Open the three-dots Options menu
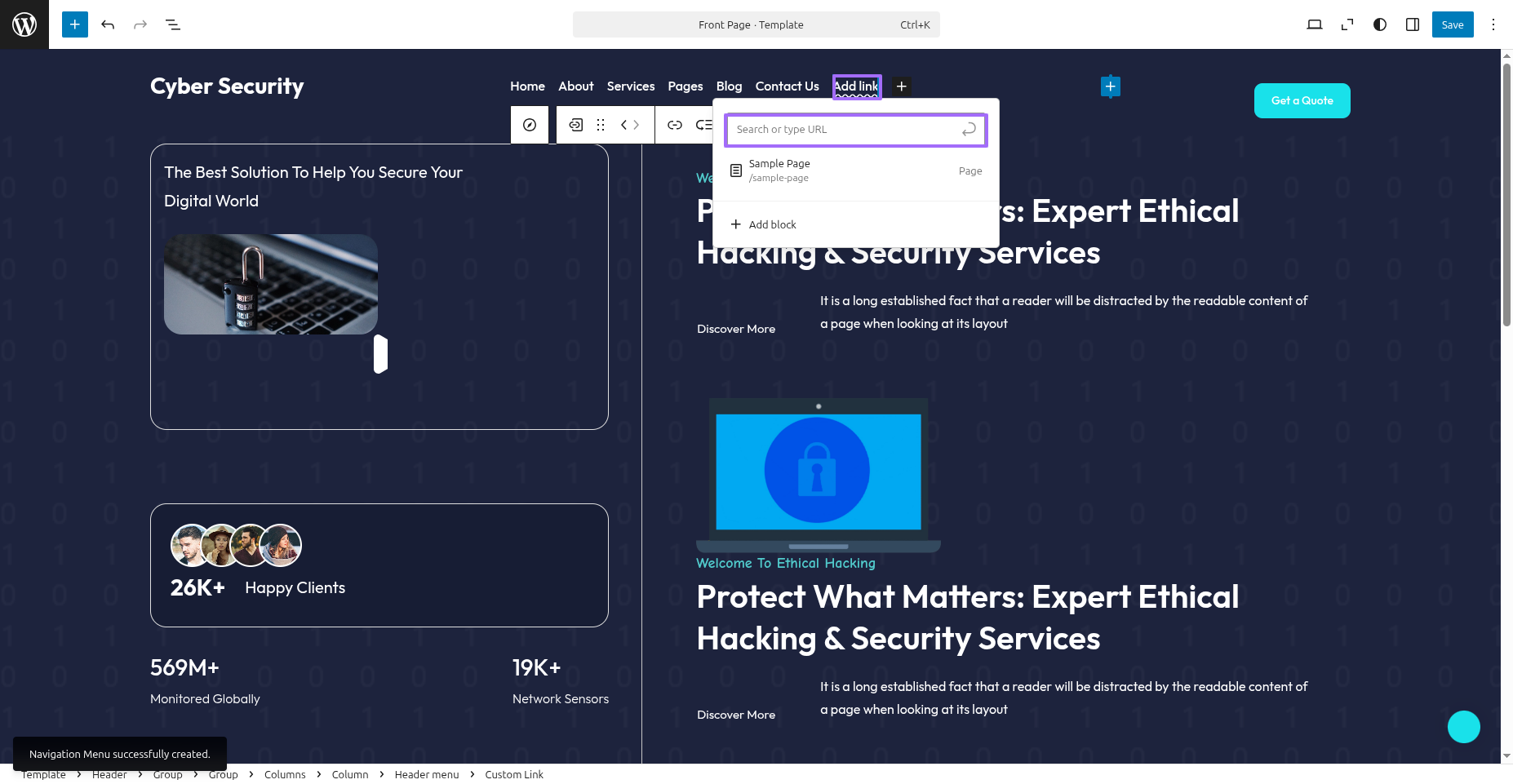Image resolution: width=1513 pixels, height=784 pixels. [x=1493, y=24]
